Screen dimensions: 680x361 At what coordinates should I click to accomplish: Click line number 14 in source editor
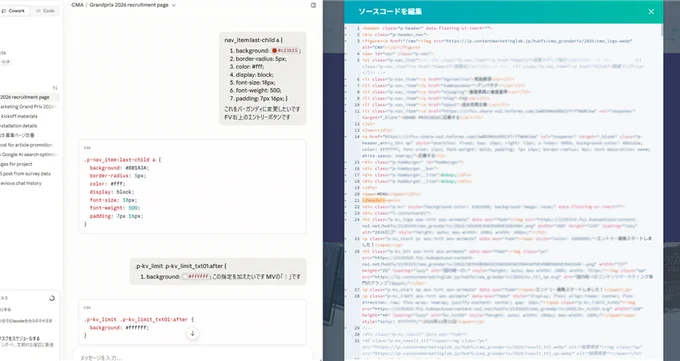point(357,137)
